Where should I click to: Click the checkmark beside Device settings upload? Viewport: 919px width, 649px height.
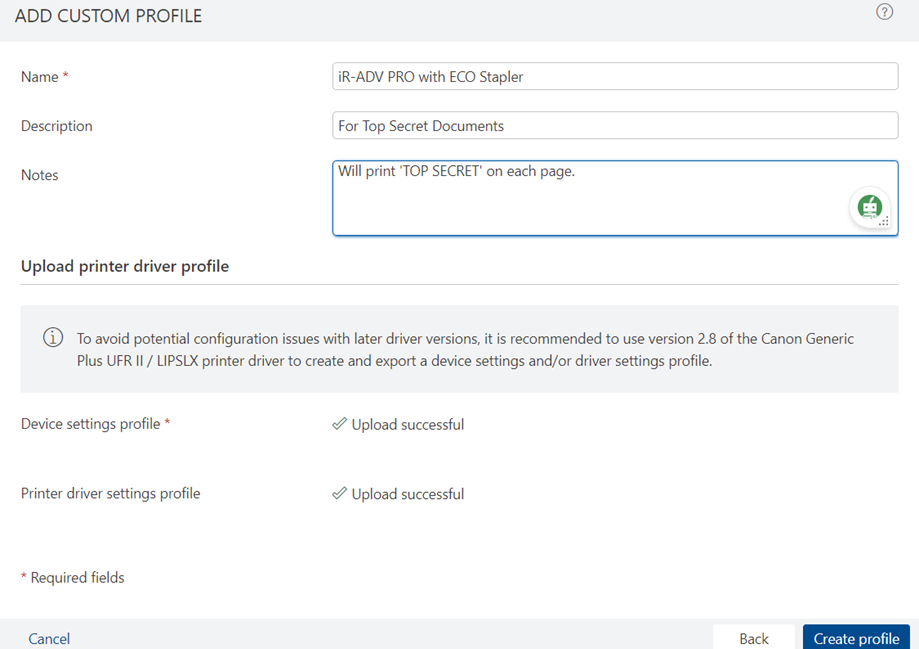[x=339, y=424]
